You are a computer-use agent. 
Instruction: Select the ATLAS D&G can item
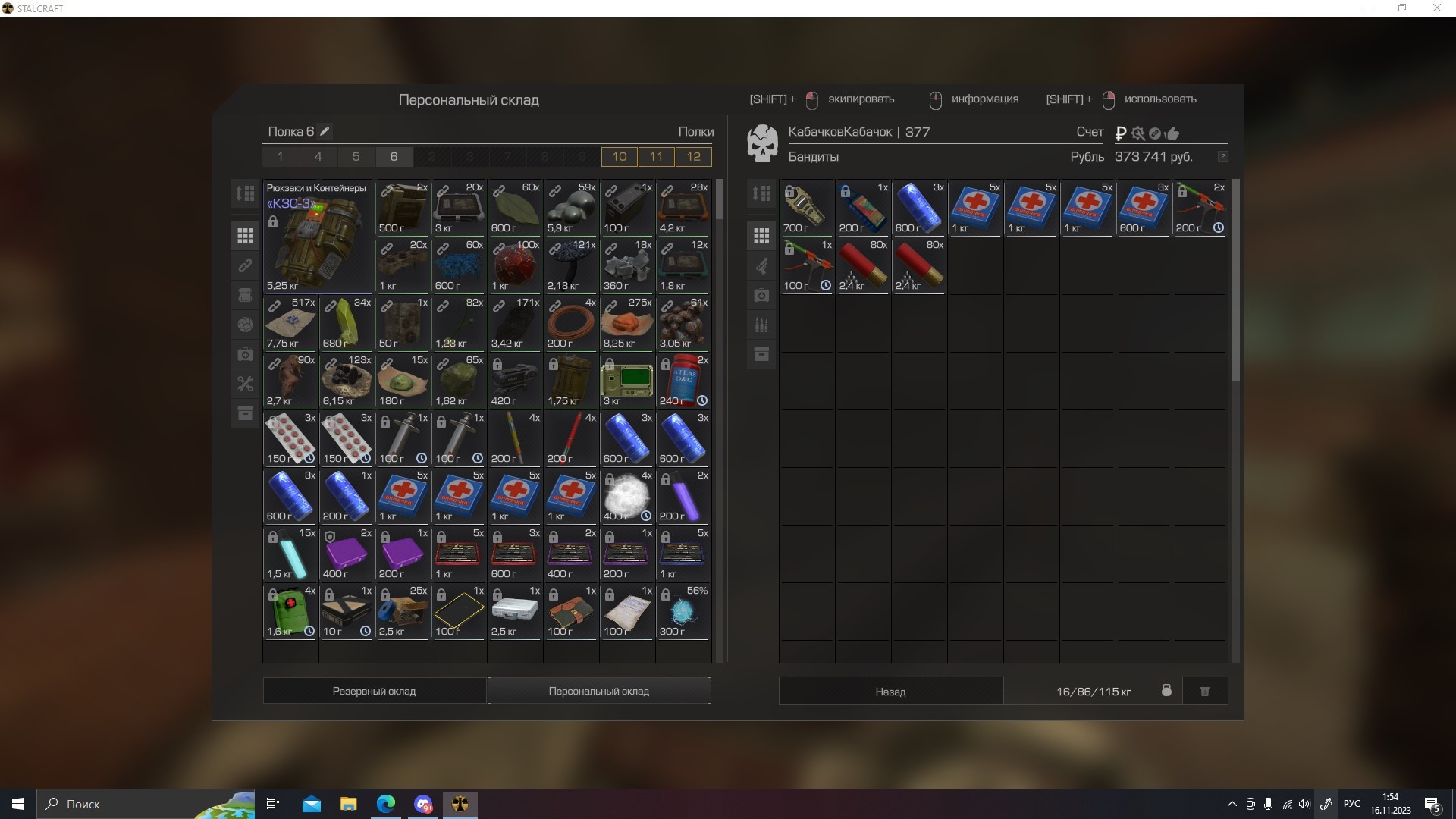[x=683, y=381]
